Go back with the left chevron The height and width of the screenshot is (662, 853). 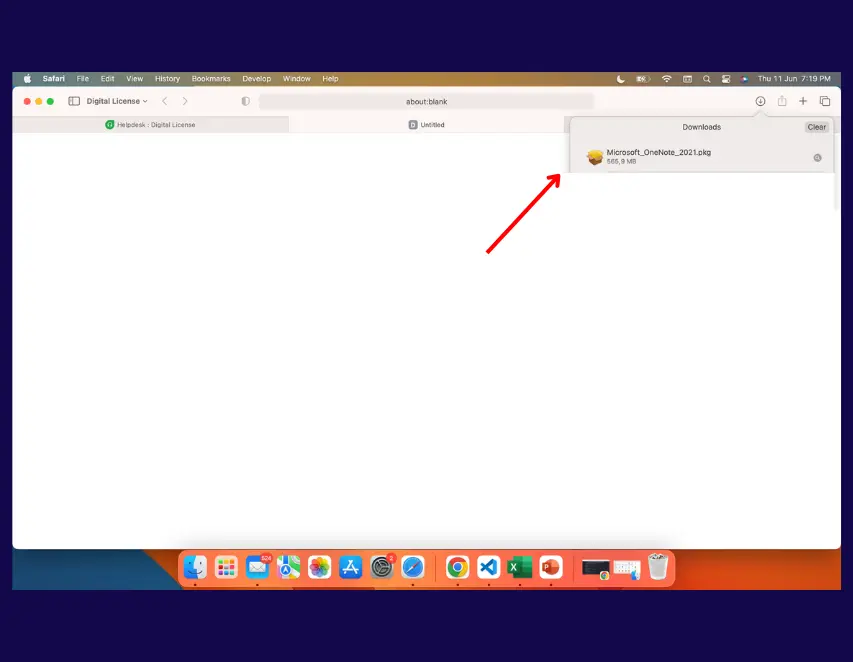coord(165,101)
